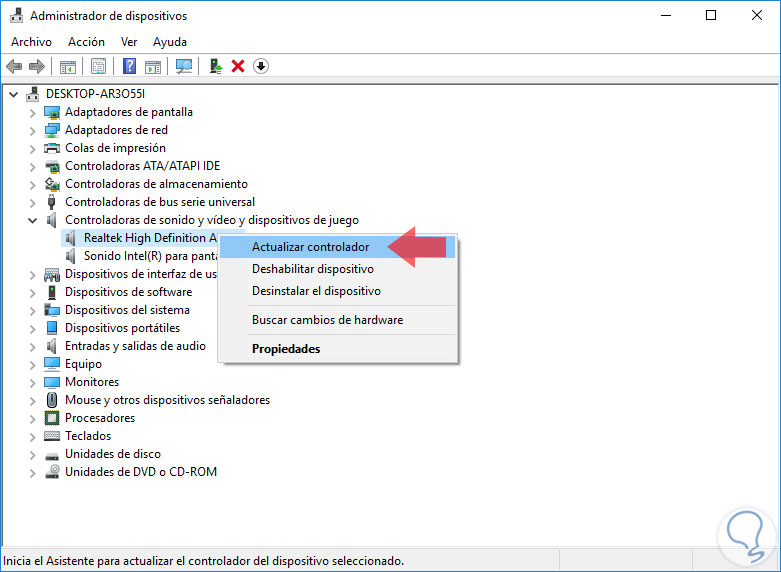The height and width of the screenshot is (572, 781).
Task: Select Controladoras de almacenamiento row
Action: 156,184
